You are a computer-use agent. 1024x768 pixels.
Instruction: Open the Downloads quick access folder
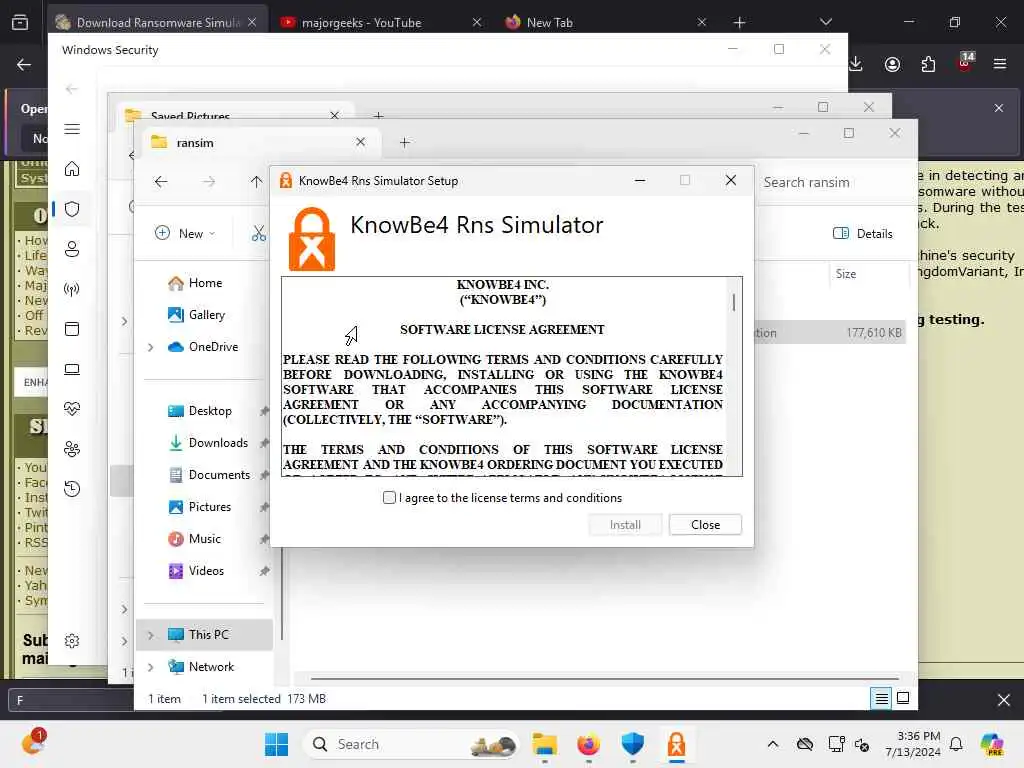tap(208, 443)
